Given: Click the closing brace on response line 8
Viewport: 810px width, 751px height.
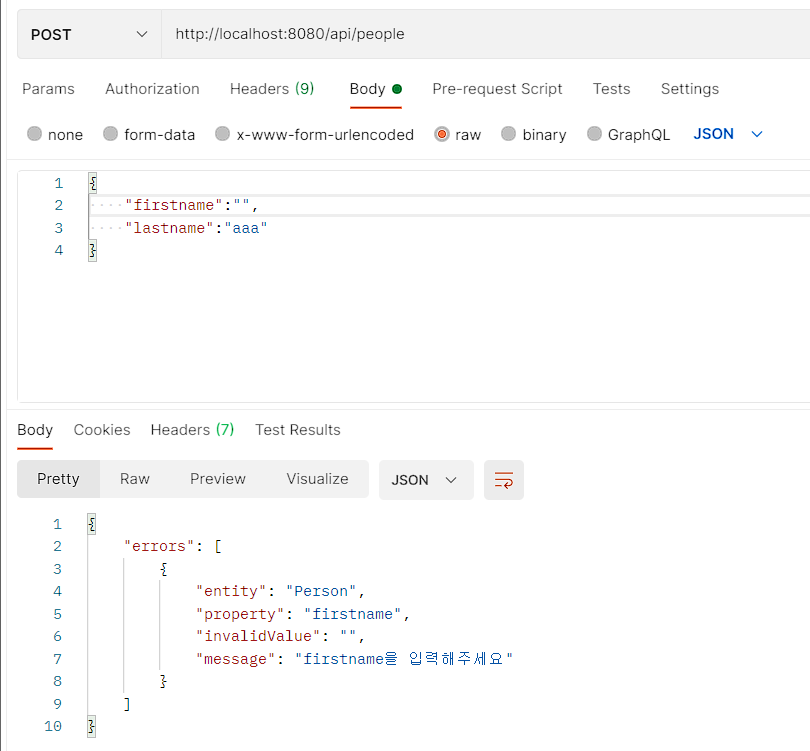Looking at the screenshot, I should tap(163, 681).
